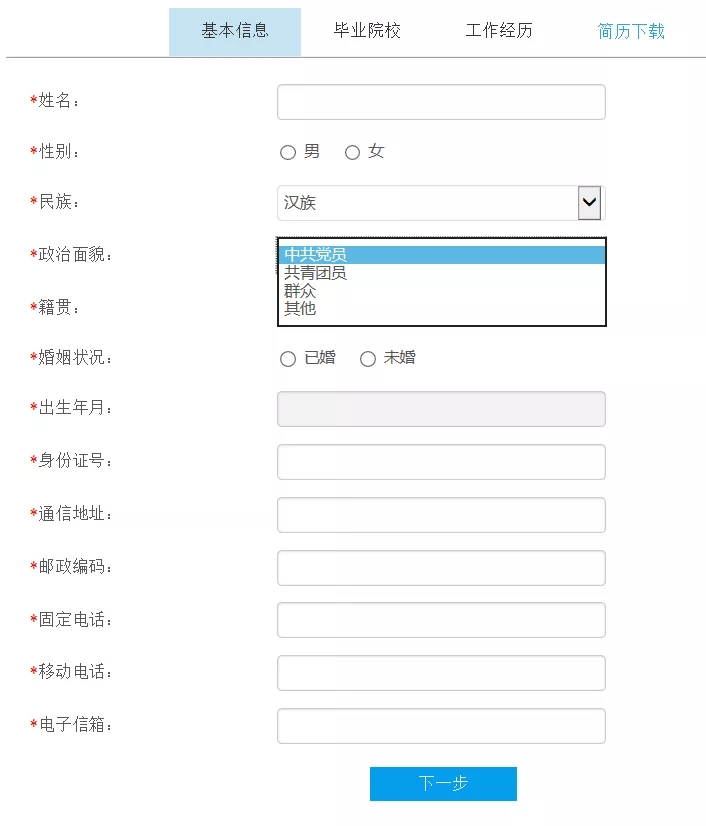Choose the 未婚 radio option

pyautogui.click(x=368, y=359)
